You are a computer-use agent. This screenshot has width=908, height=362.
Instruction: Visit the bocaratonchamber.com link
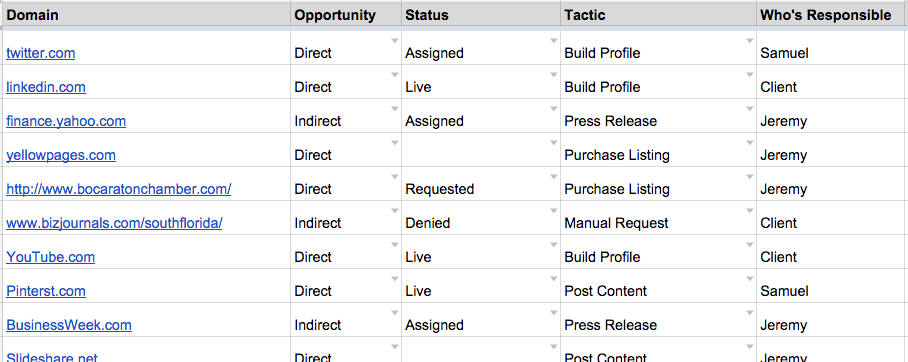[119, 189]
